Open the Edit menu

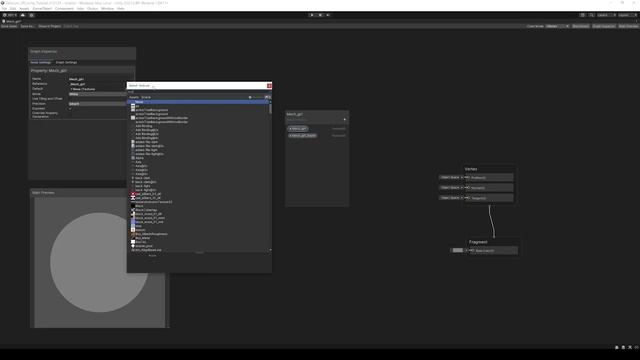[x=13, y=8]
